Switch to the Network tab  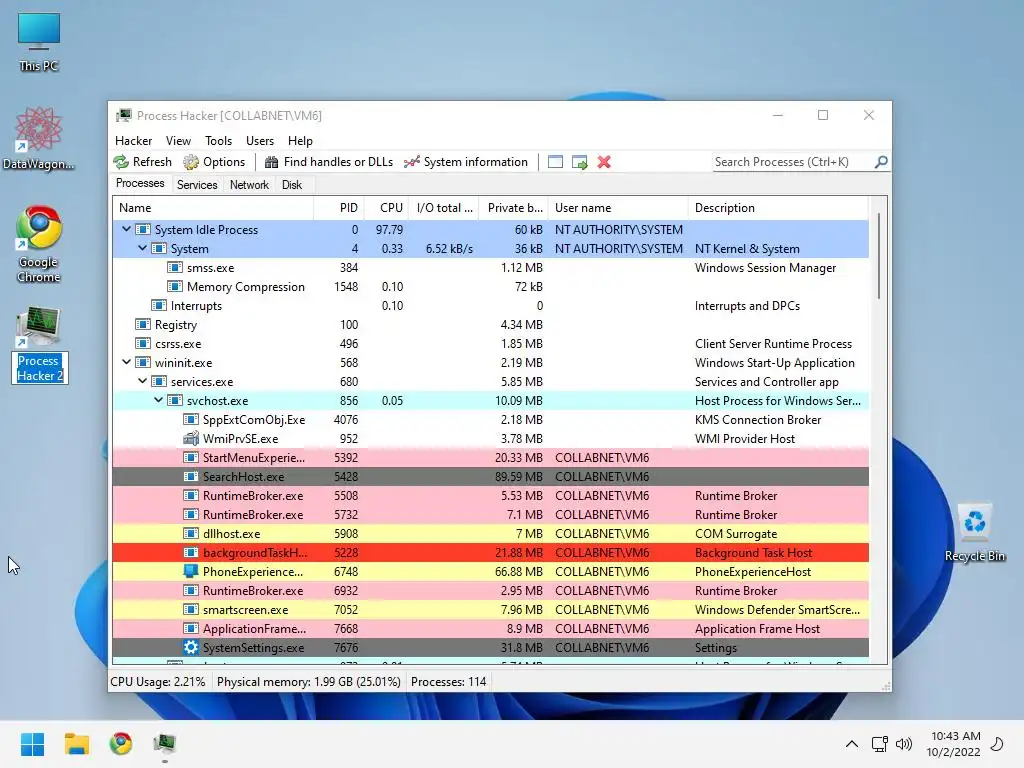point(249,185)
